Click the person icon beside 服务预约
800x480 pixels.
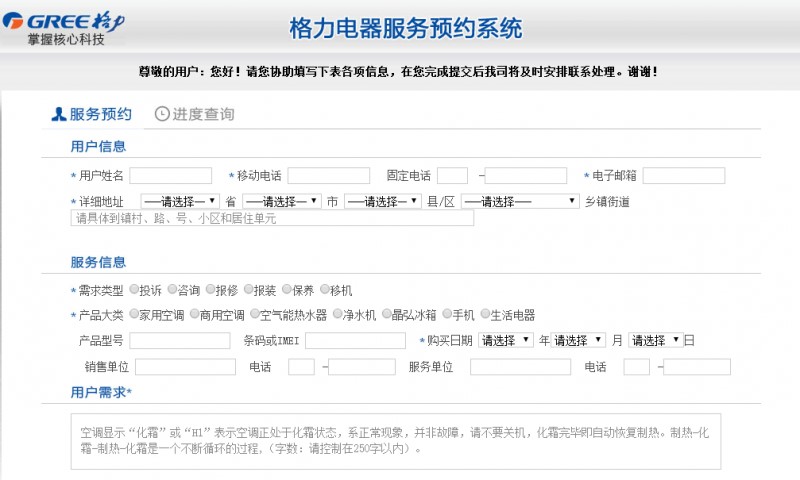coord(59,114)
